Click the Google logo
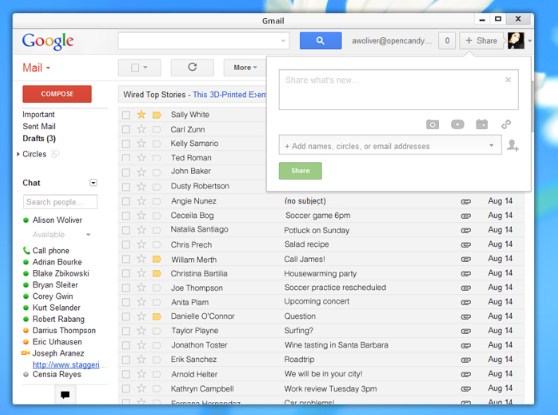Screen dimensions: 558x415 tap(48, 41)
